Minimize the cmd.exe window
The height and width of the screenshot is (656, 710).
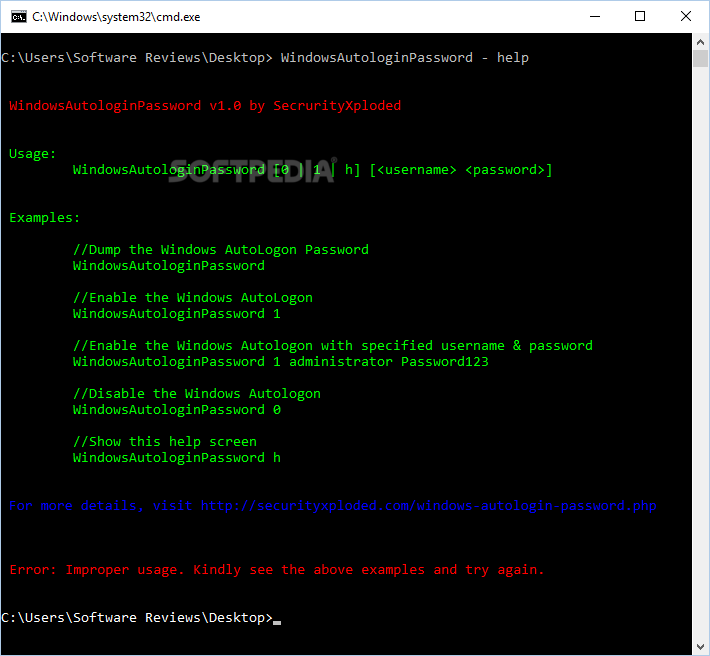[595, 16]
